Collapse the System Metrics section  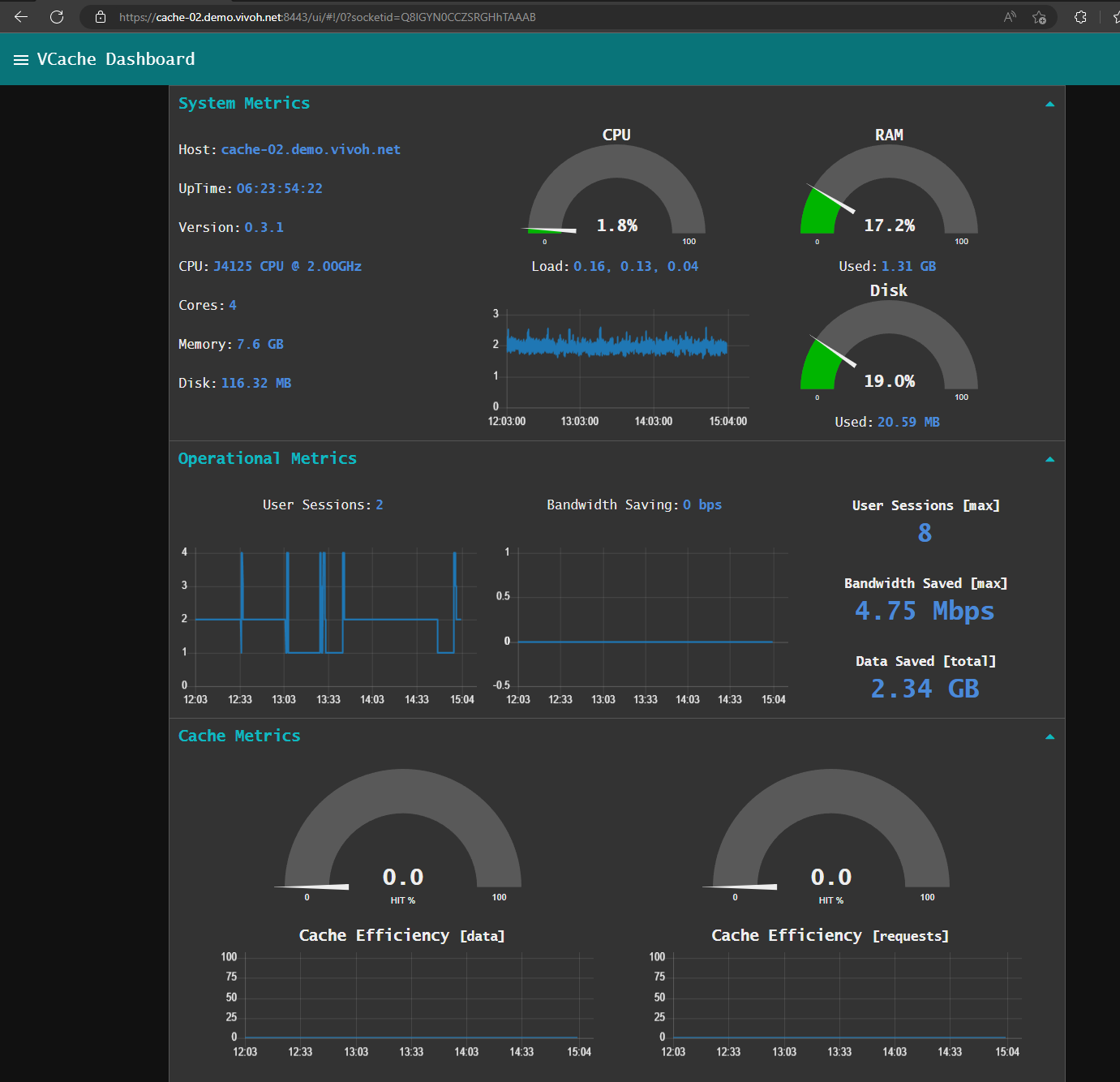(x=1050, y=104)
